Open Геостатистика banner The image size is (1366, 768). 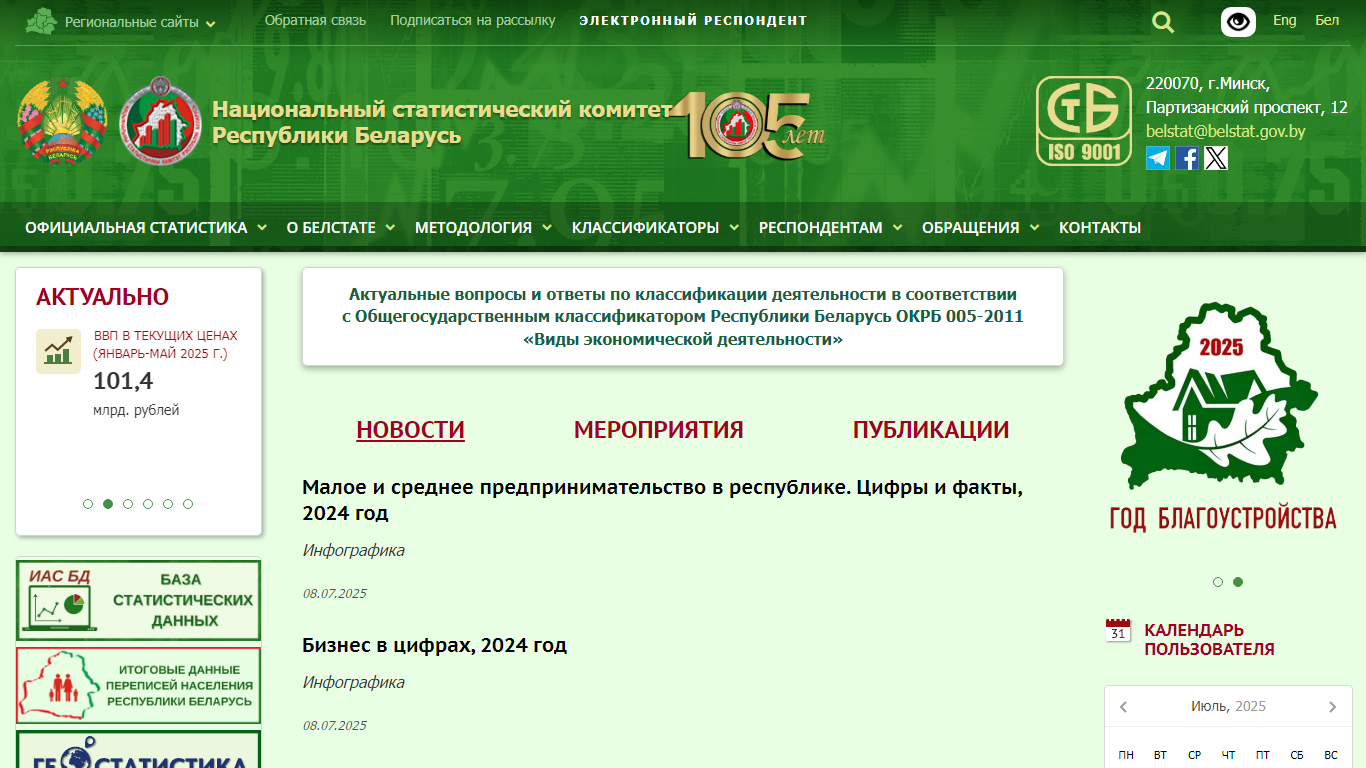(139, 750)
